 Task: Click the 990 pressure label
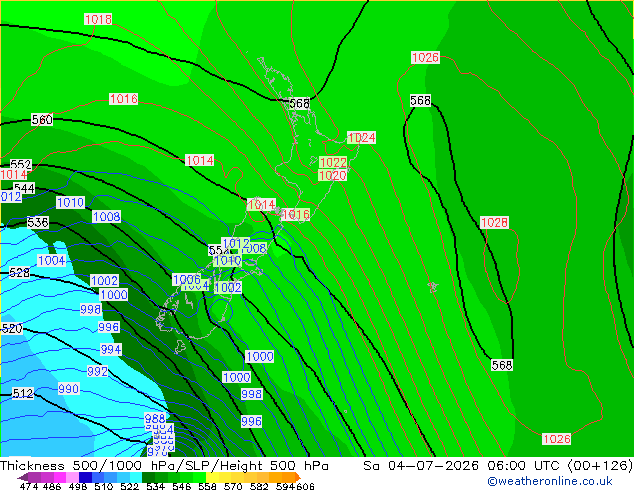[x=68, y=389]
